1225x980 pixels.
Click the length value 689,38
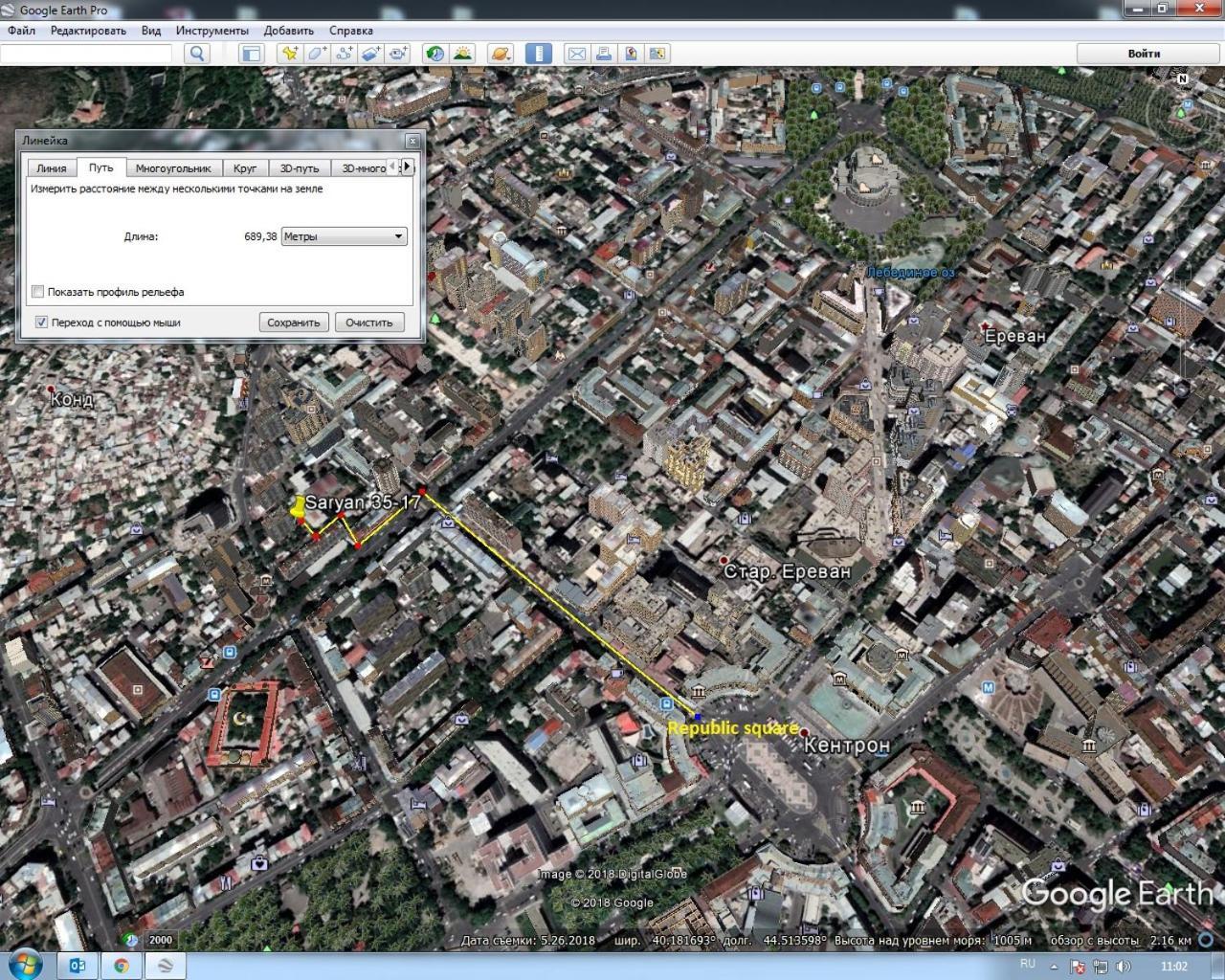260,236
